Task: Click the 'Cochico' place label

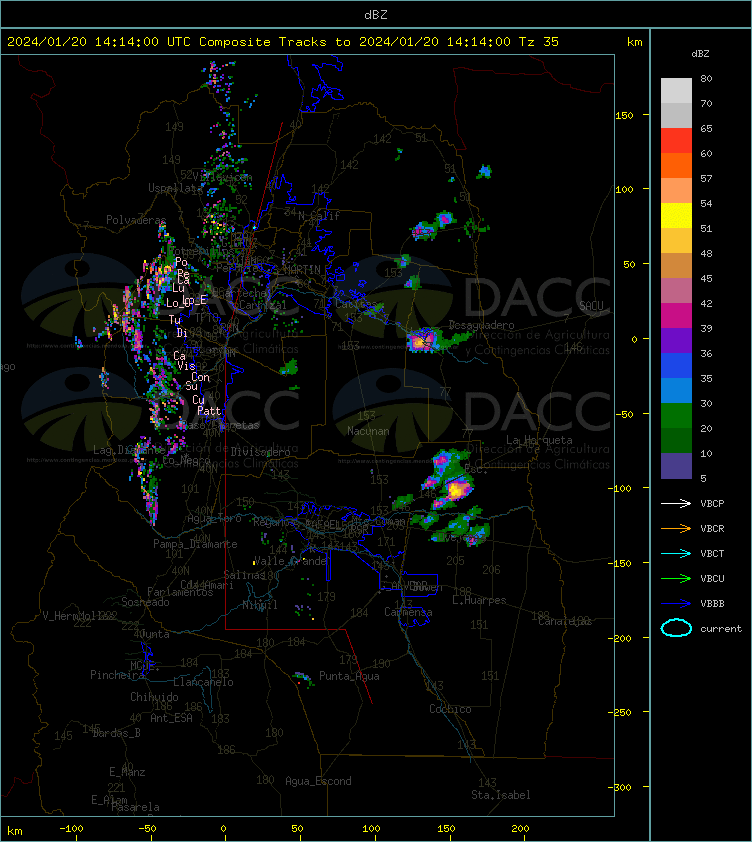Action: (450, 709)
